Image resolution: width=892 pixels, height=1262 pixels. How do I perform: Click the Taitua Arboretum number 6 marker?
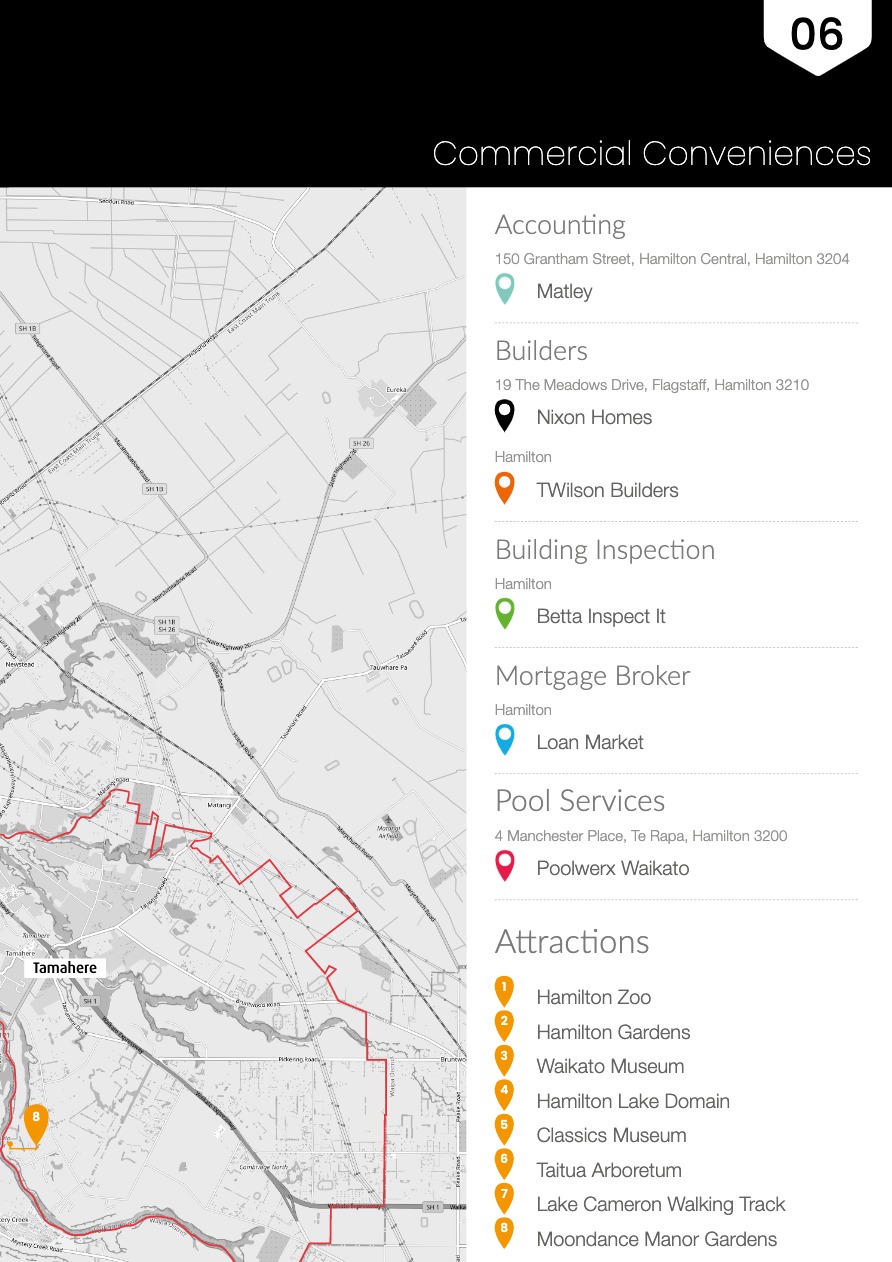tap(504, 1162)
